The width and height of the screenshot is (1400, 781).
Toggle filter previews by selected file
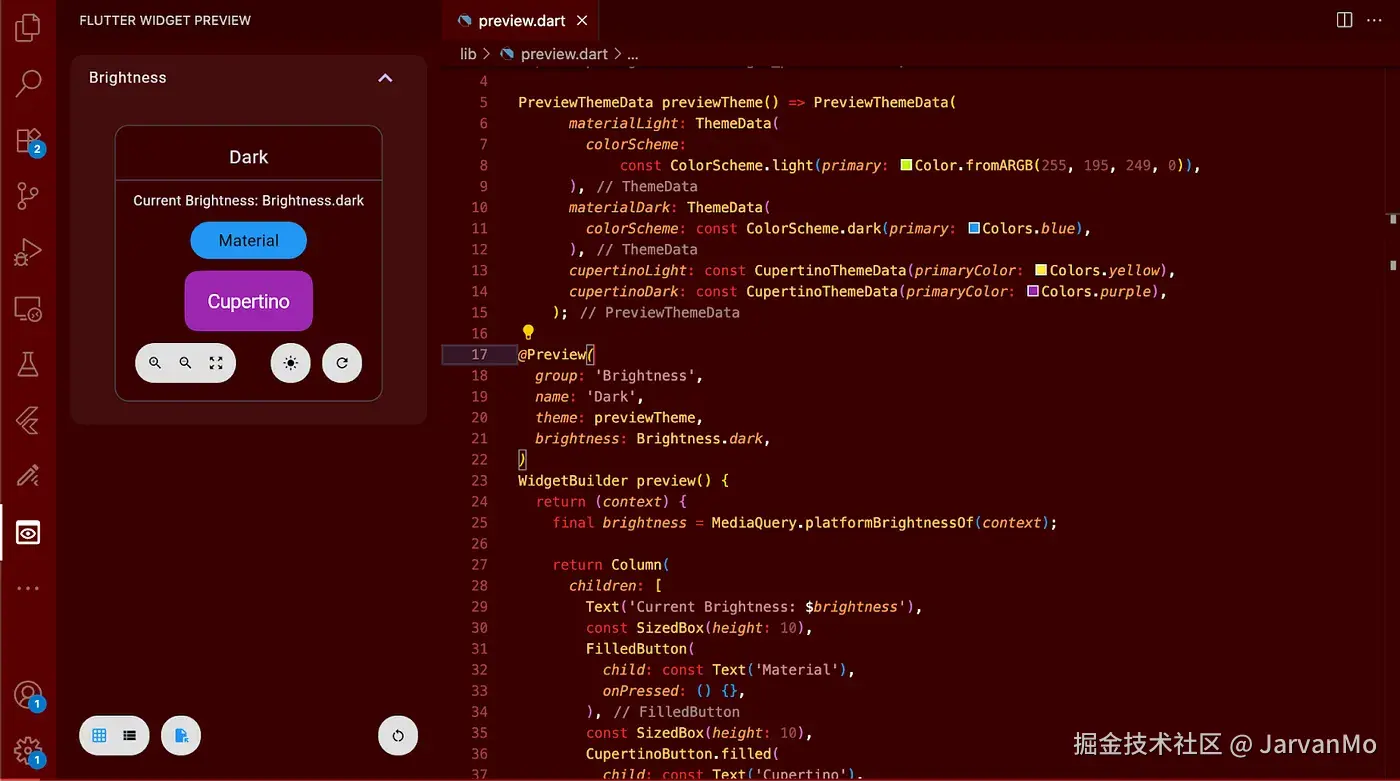(181, 736)
